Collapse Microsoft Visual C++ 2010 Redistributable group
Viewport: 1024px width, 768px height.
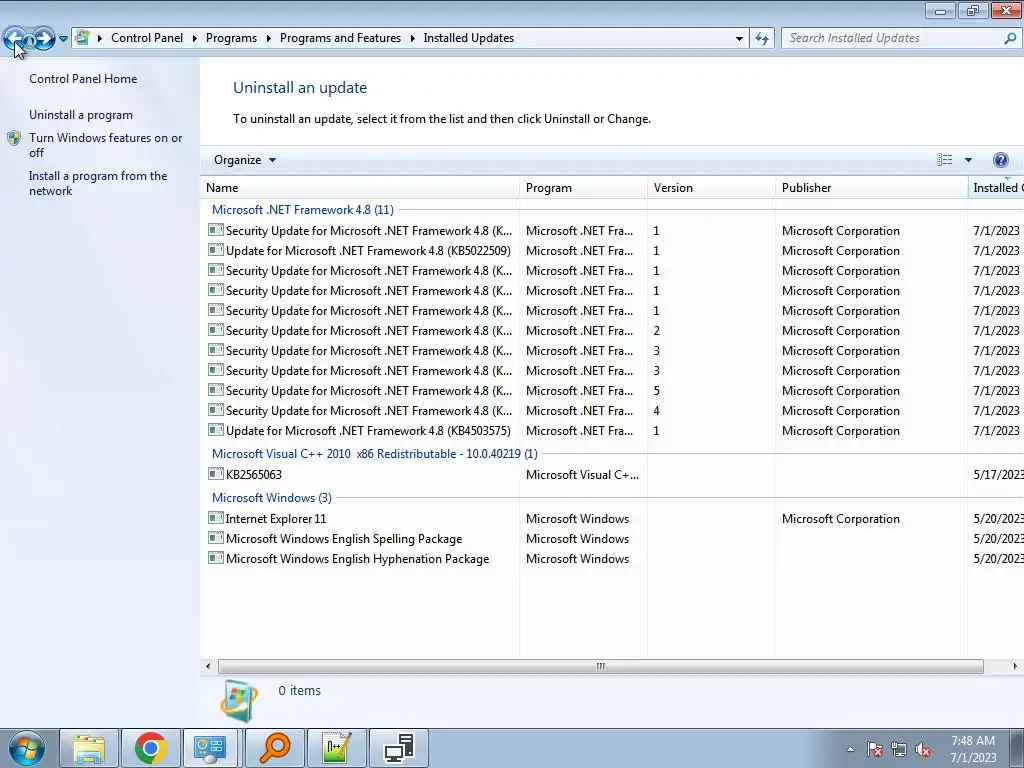click(374, 453)
